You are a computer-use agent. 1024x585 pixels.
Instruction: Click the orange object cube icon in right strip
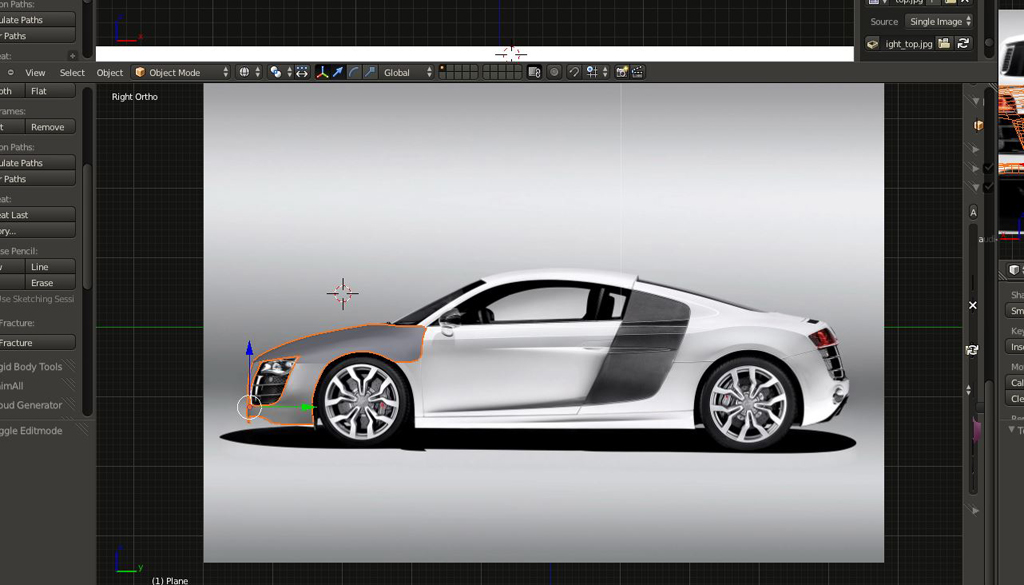coord(978,125)
